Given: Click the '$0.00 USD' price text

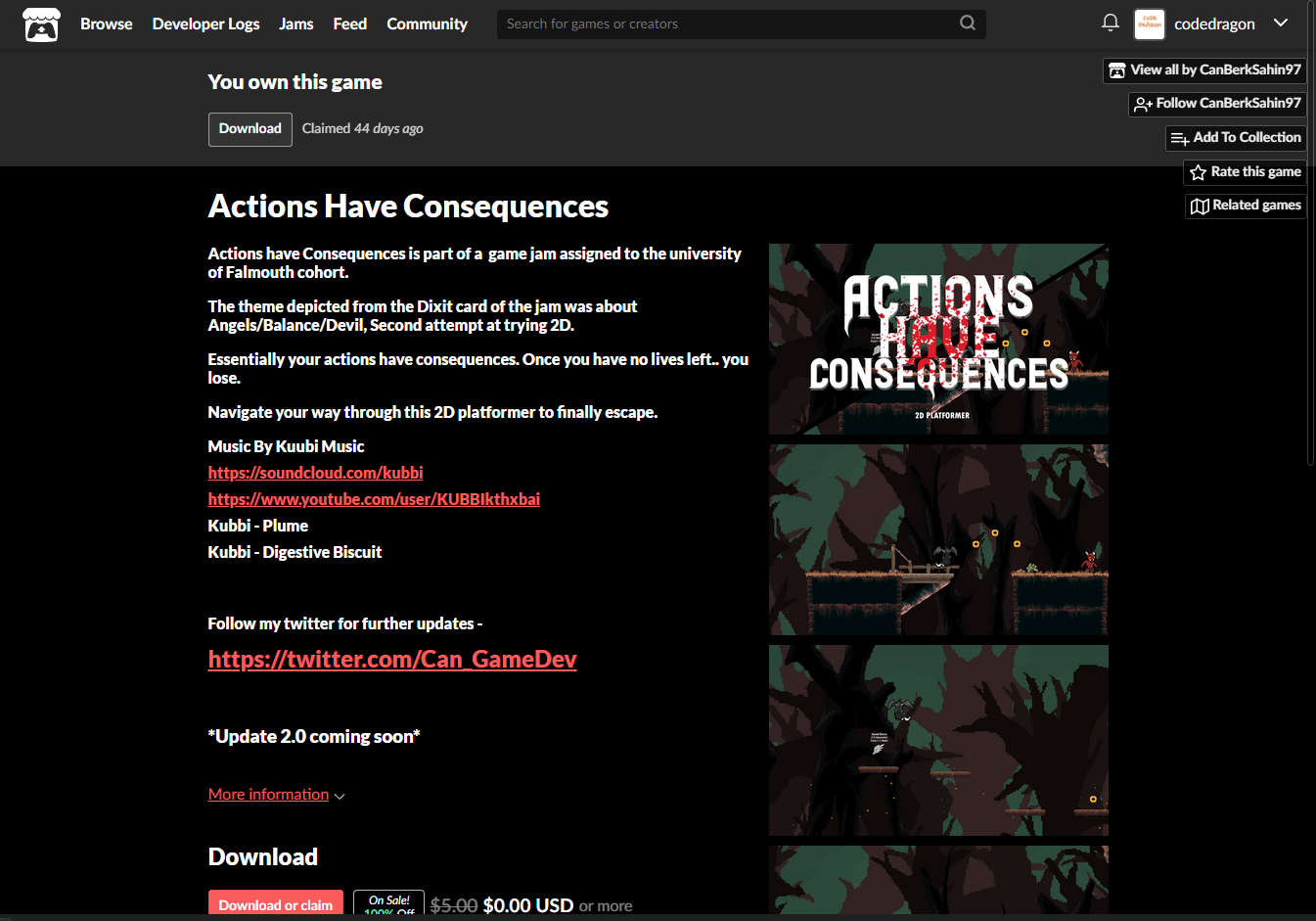Looking at the screenshot, I should (x=528, y=905).
